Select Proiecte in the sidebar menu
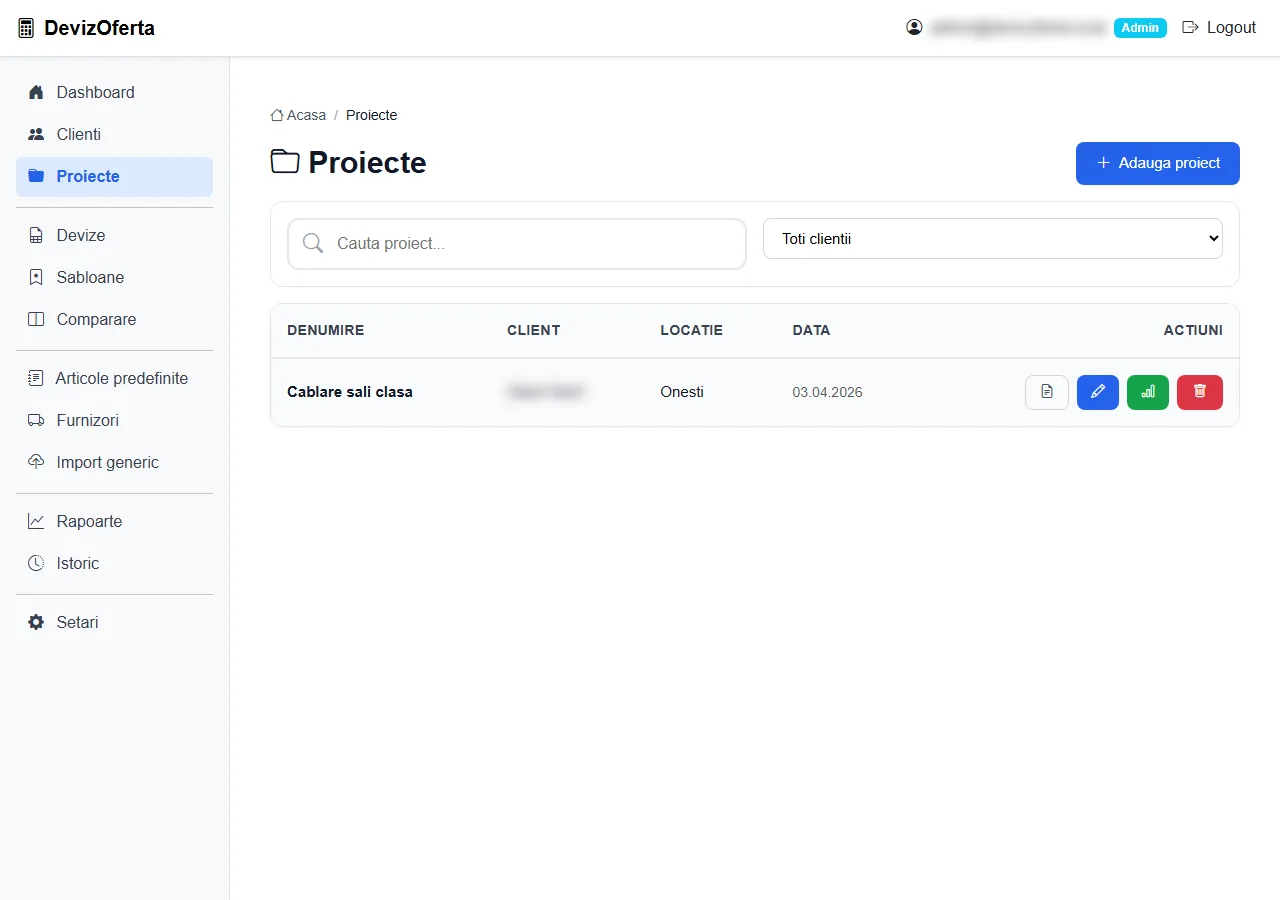 pos(114,176)
